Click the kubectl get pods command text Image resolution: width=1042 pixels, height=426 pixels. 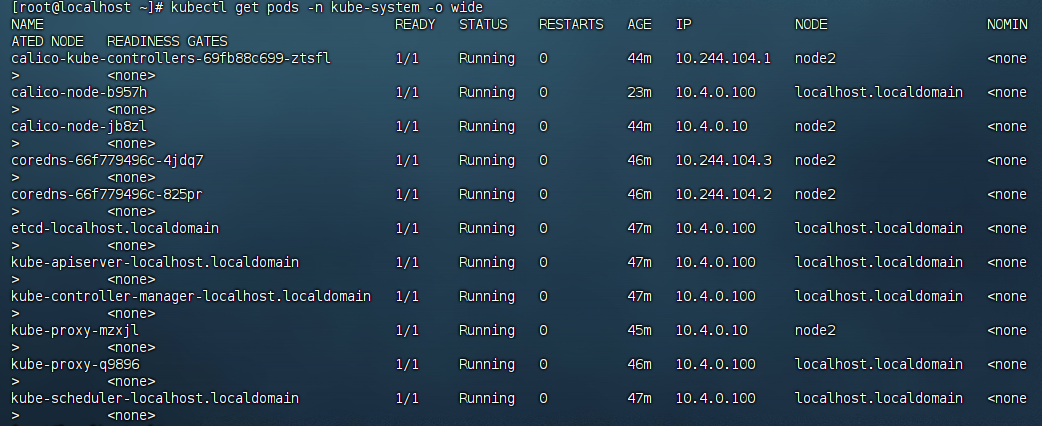pos(327,8)
